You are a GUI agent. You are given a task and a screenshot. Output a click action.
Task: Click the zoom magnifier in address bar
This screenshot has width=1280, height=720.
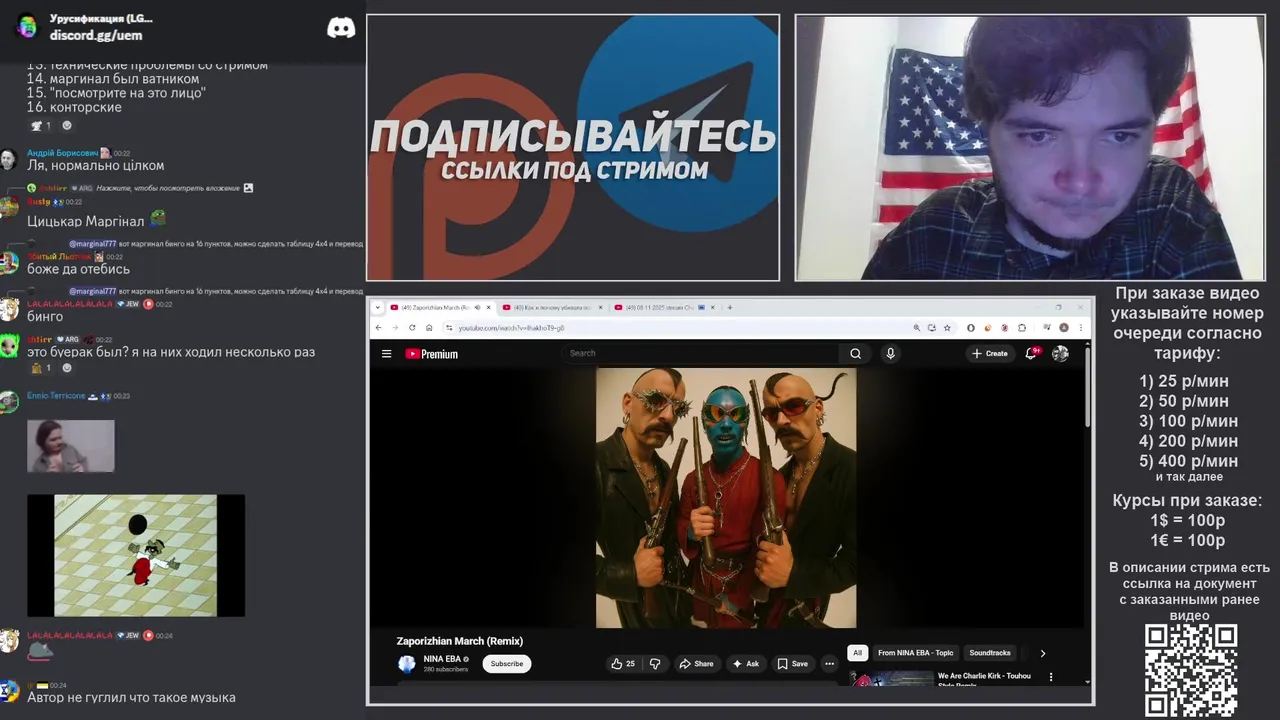(916, 327)
